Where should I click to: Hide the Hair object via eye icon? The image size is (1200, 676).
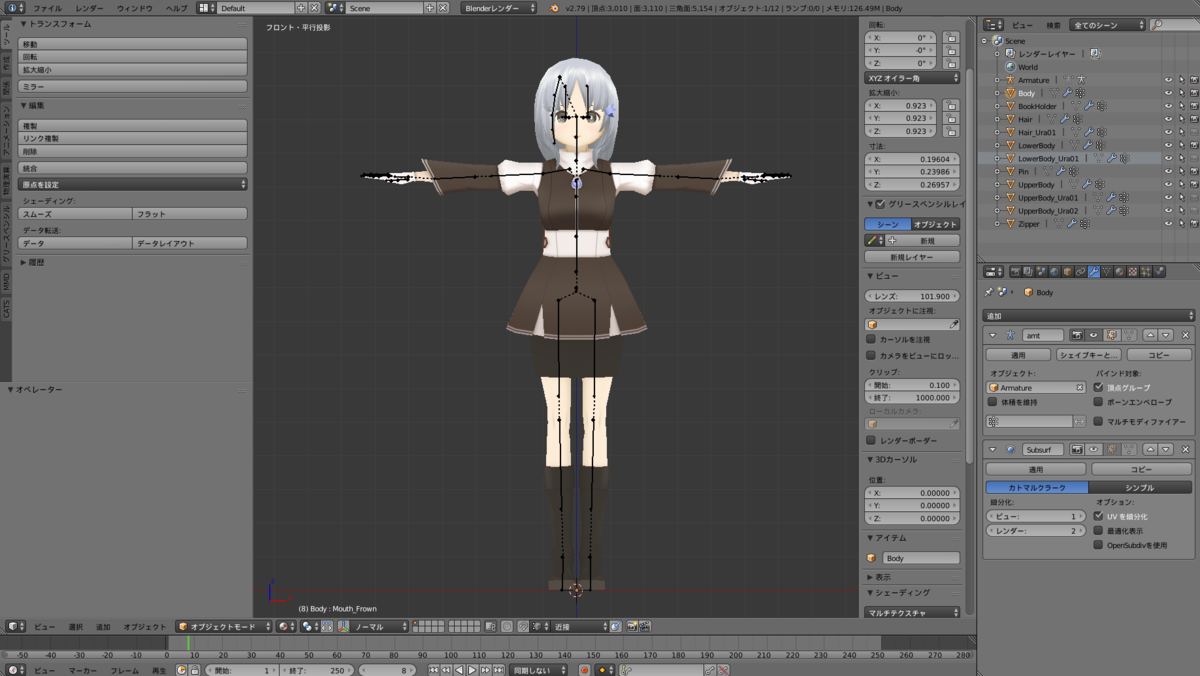click(x=1168, y=119)
